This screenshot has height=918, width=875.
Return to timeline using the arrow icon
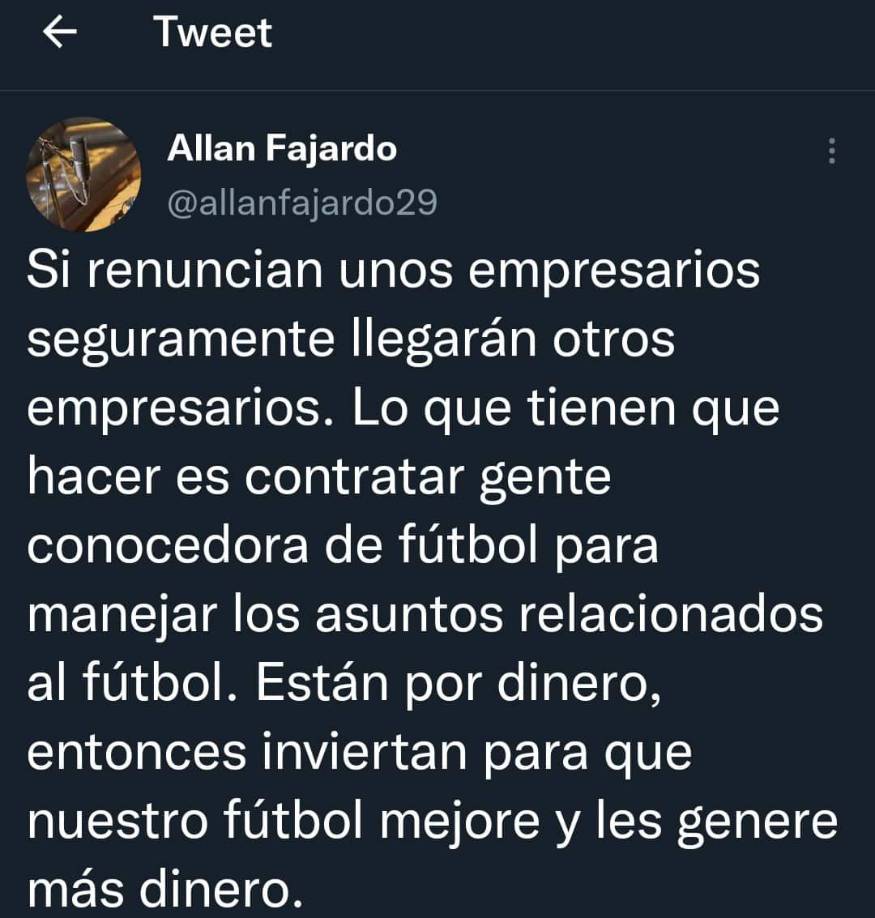tap(59, 33)
